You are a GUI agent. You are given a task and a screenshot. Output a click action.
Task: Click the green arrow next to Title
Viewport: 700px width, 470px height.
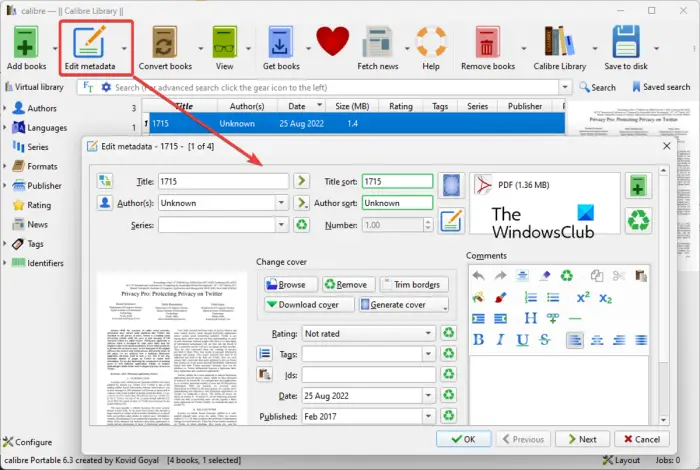[301, 181]
